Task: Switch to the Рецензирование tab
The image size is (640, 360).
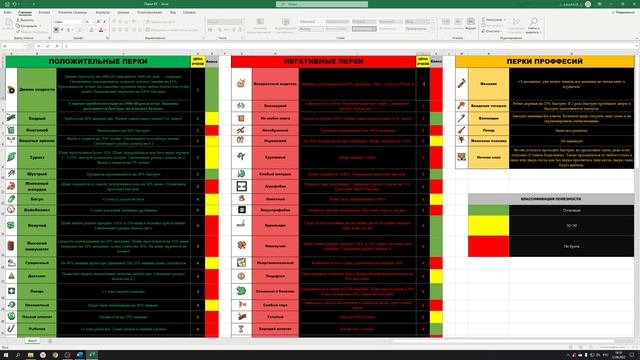Action: click(x=150, y=13)
